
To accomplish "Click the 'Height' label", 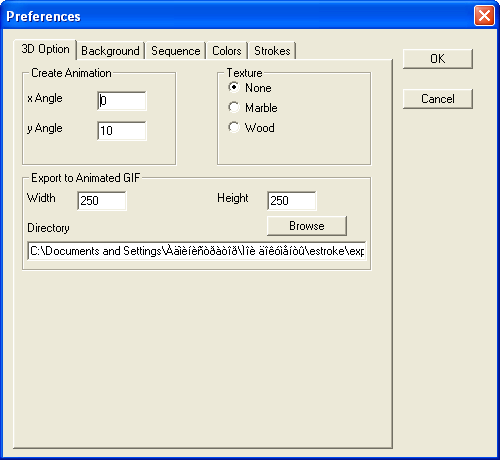I will [233, 198].
